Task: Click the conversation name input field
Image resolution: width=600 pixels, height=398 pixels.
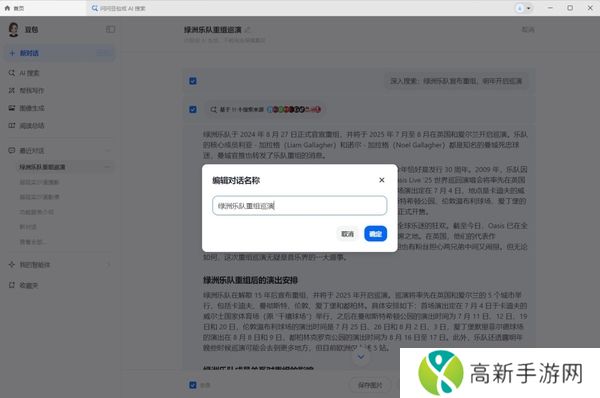Action: (x=299, y=206)
